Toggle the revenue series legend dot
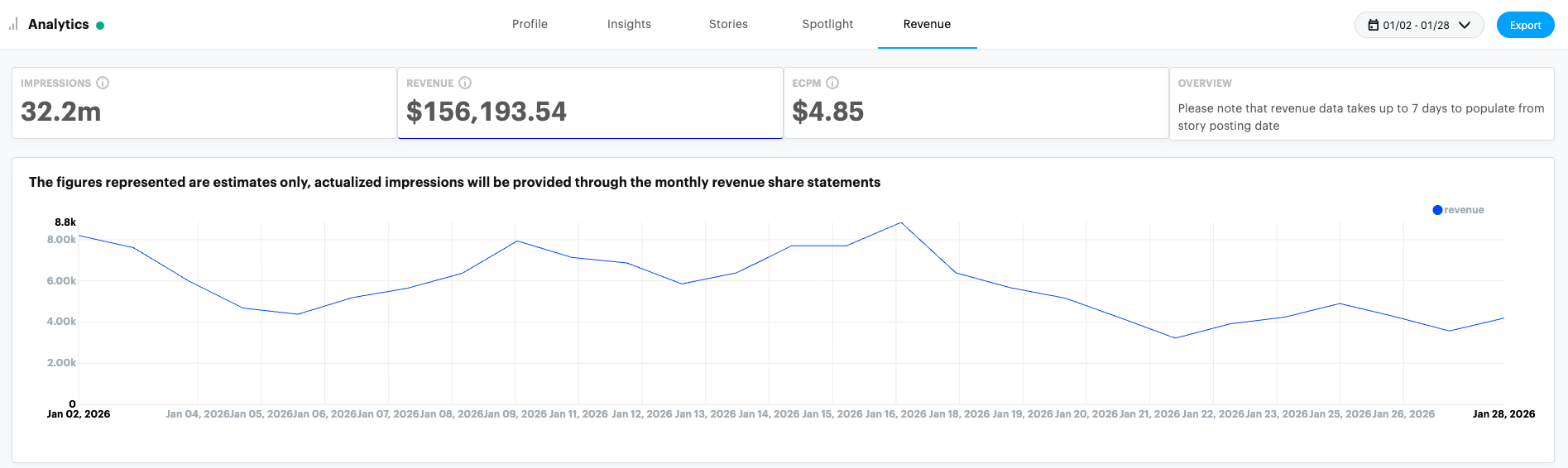The image size is (1568, 468). pyautogui.click(x=1437, y=210)
